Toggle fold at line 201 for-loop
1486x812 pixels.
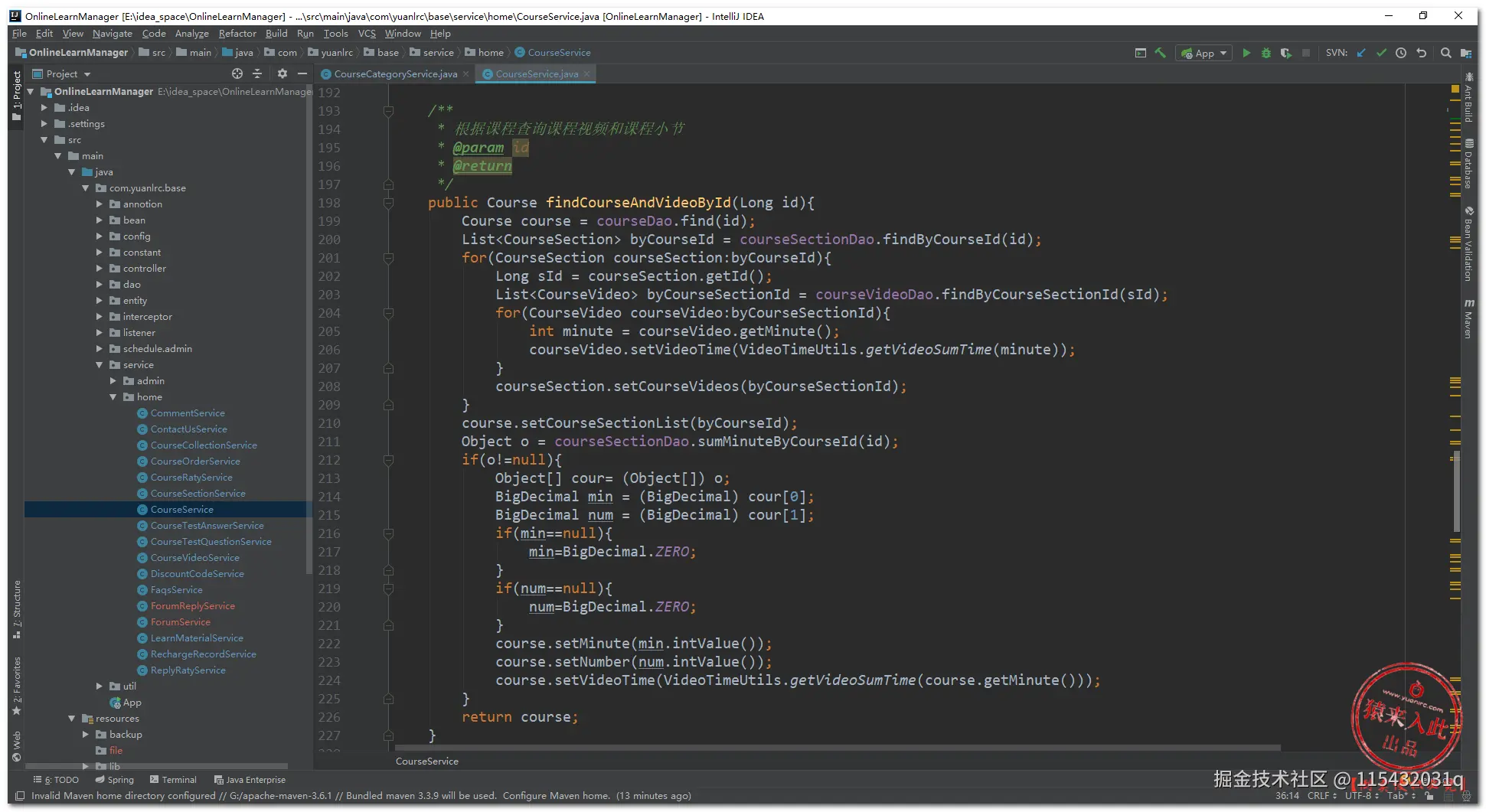pos(388,258)
